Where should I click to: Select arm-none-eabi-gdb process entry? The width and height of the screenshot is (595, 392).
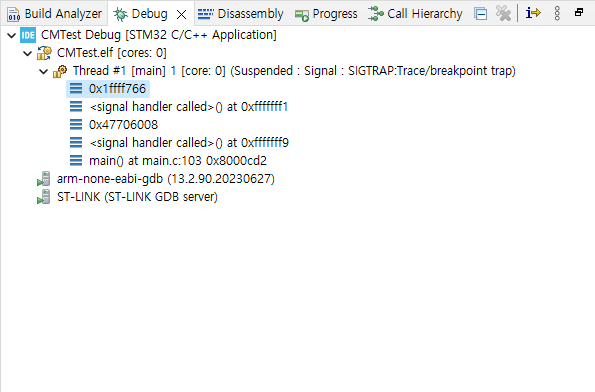[166, 179]
